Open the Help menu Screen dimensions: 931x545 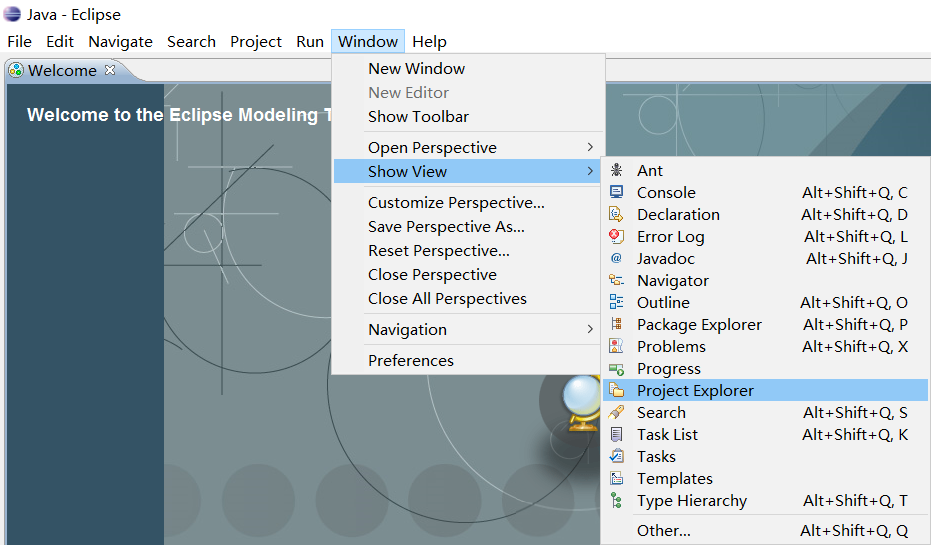[429, 42]
